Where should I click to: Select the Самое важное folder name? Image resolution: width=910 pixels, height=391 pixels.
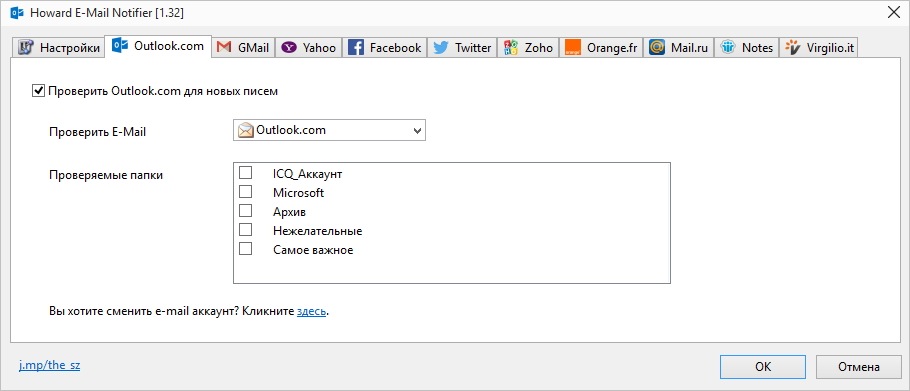(313, 250)
